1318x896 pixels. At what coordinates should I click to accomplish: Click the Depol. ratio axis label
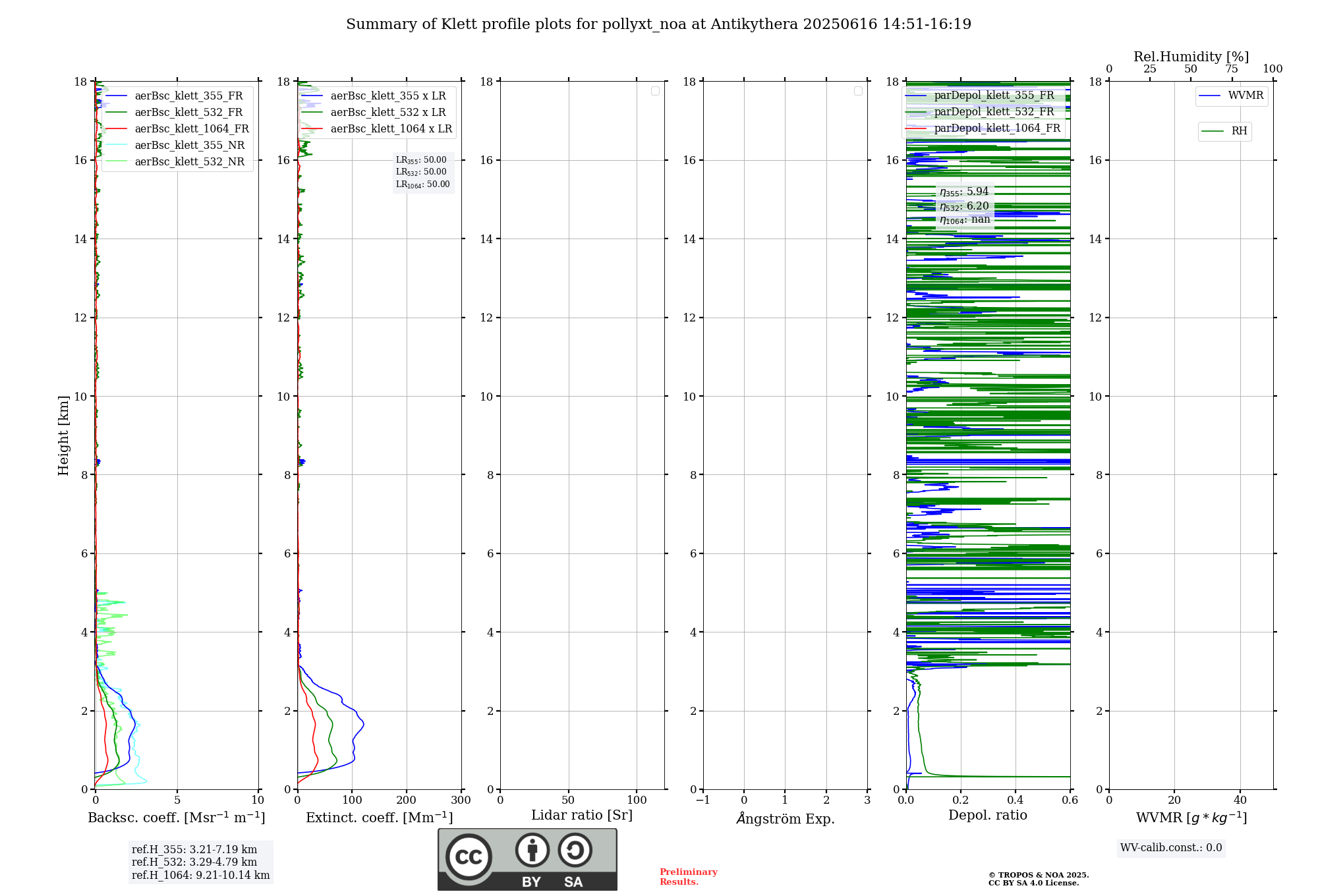coord(988,816)
